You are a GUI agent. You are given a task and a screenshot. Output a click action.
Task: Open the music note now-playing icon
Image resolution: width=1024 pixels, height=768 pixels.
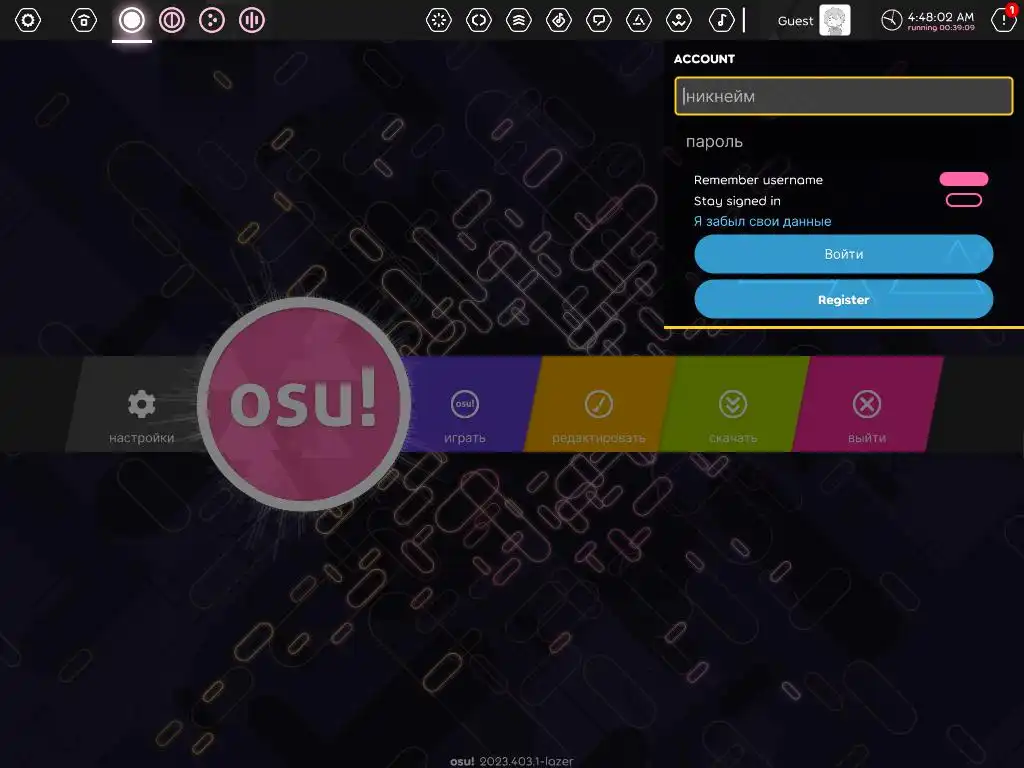721,20
